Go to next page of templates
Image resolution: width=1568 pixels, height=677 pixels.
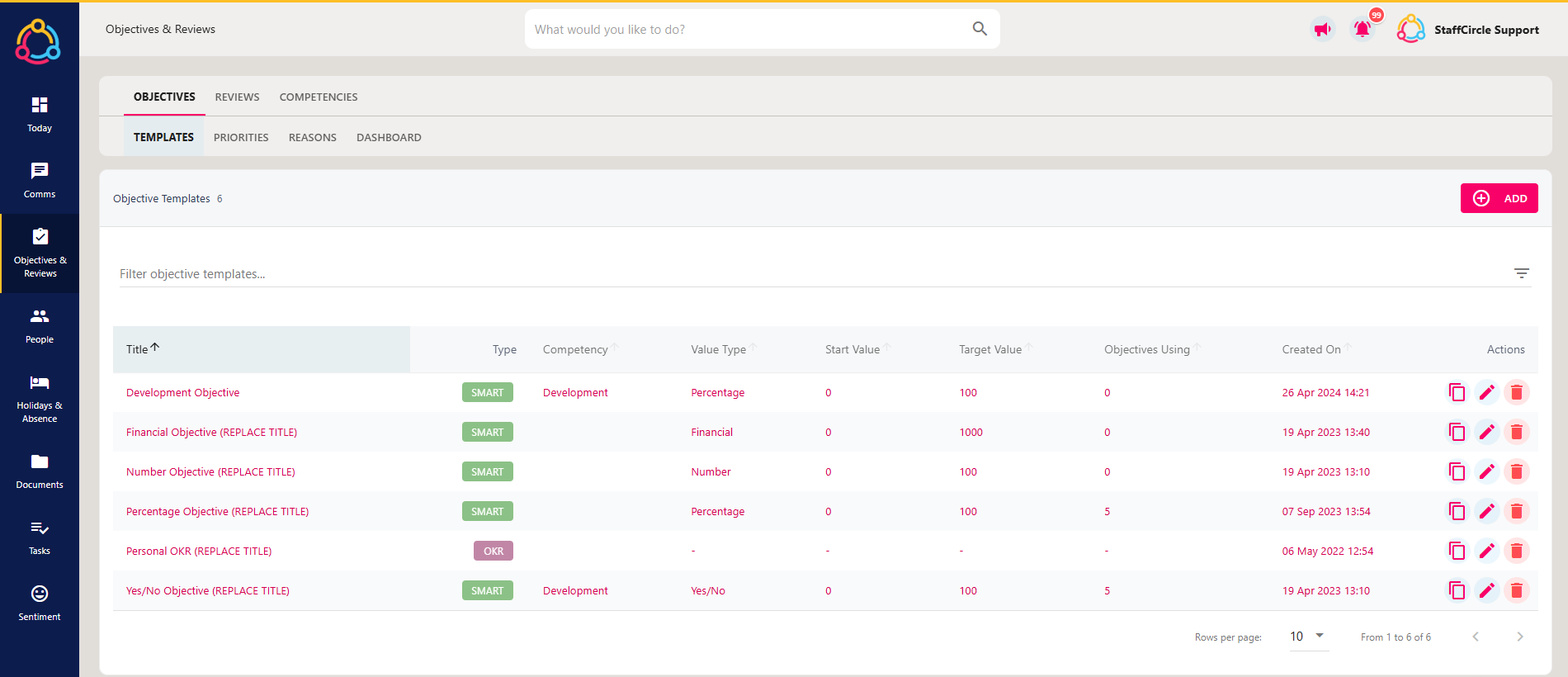pyautogui.click(x=1519, y=637)
